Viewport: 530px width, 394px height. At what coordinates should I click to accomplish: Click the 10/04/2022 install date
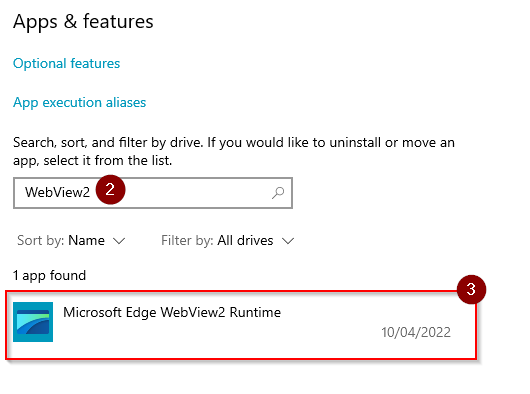[x=416, y=333]
